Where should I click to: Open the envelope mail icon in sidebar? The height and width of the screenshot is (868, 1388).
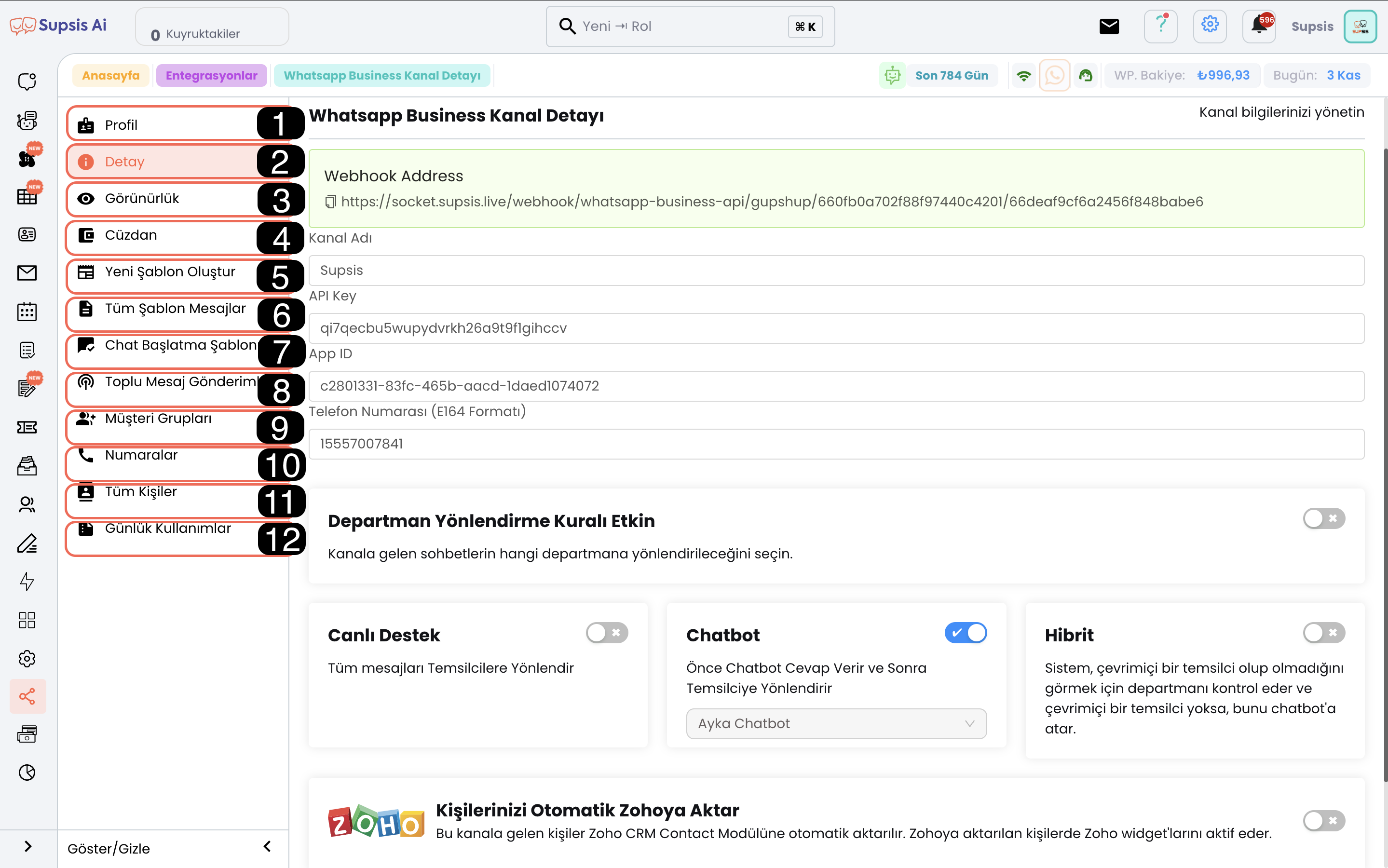[x=27, y=272]
